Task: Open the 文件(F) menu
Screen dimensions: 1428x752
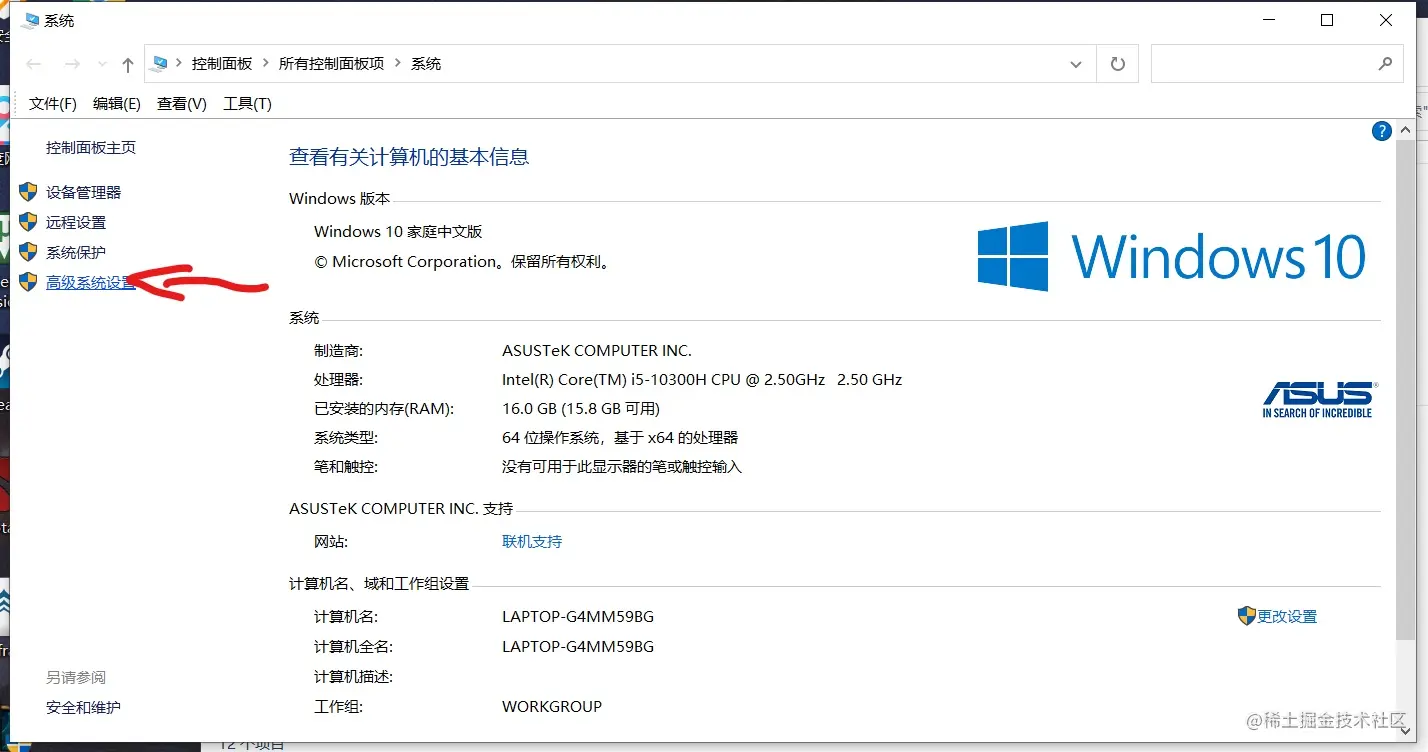Action: click(x=53, y=104)
